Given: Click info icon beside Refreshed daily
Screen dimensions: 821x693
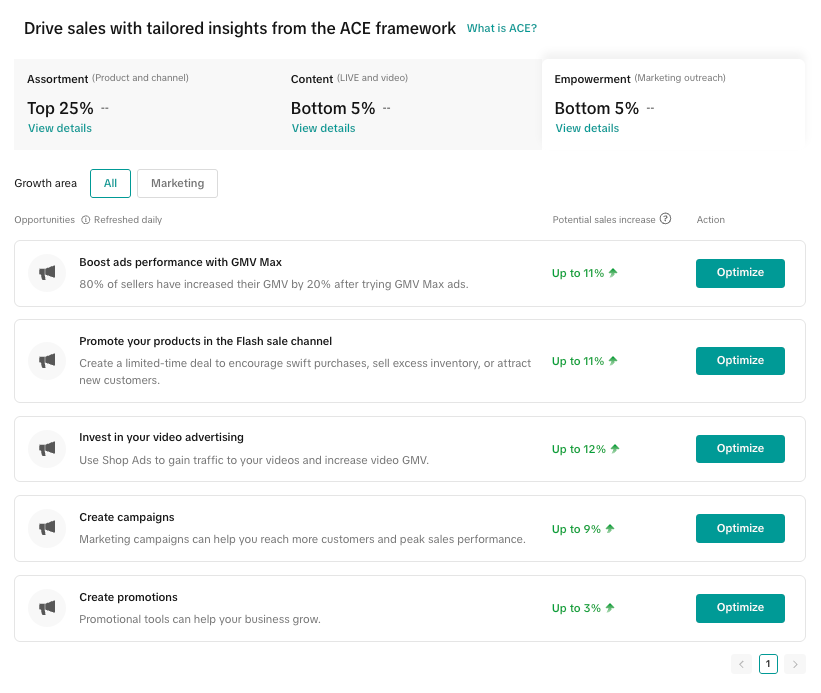Looking at the screenshot, I should (x=85, y=220).
